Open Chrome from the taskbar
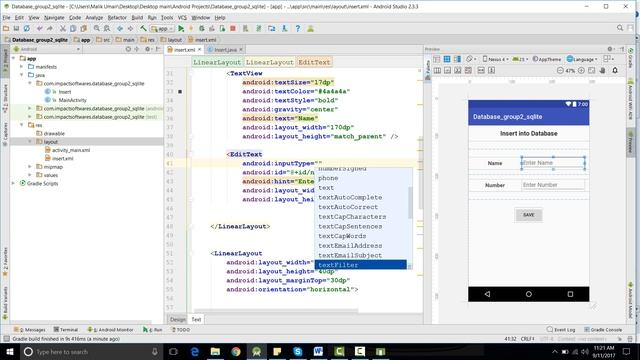Image resolution: width=640 pixels, height=360 pixels. pyautogui.click(x=236, y=351)
